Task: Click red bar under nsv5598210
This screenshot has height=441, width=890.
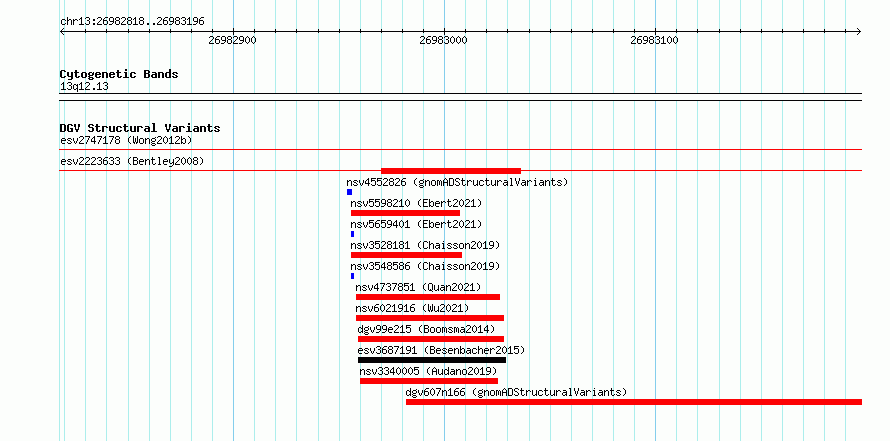Action: click(405, 213)
